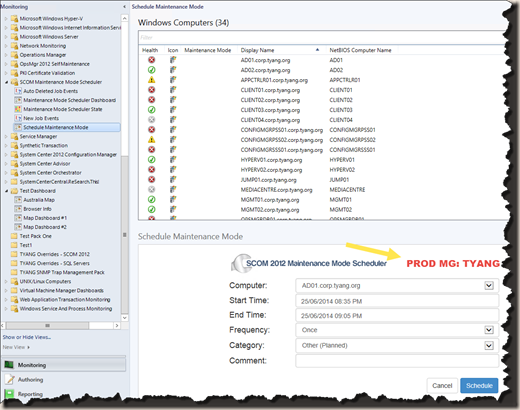Collapse the Test Dashboard folder
520x410 pixels.
6,191
